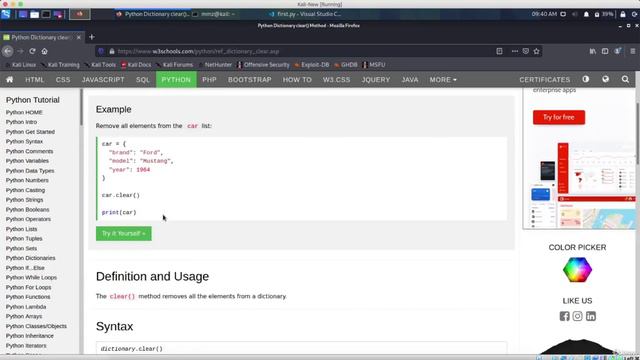The width and height of the screenshot is (640, 360).
Task: Show sidebars icon in Firefox toolbar
Action: tap(605, 51)
